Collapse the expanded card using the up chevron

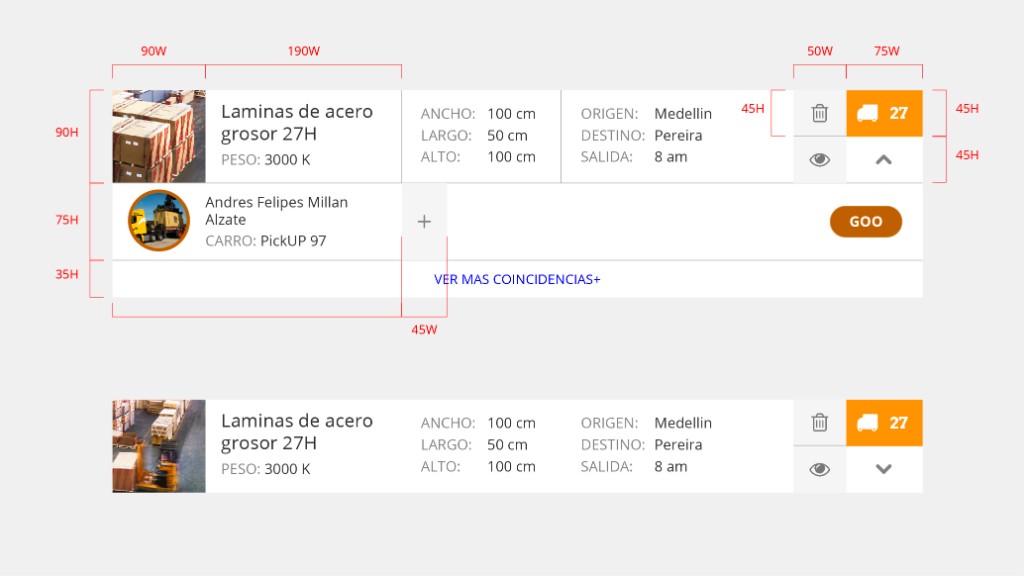coord(883,159)
